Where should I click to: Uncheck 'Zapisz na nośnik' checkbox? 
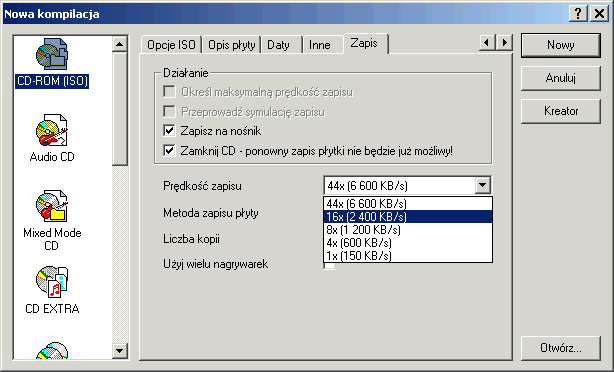click(x=169, y=131)
